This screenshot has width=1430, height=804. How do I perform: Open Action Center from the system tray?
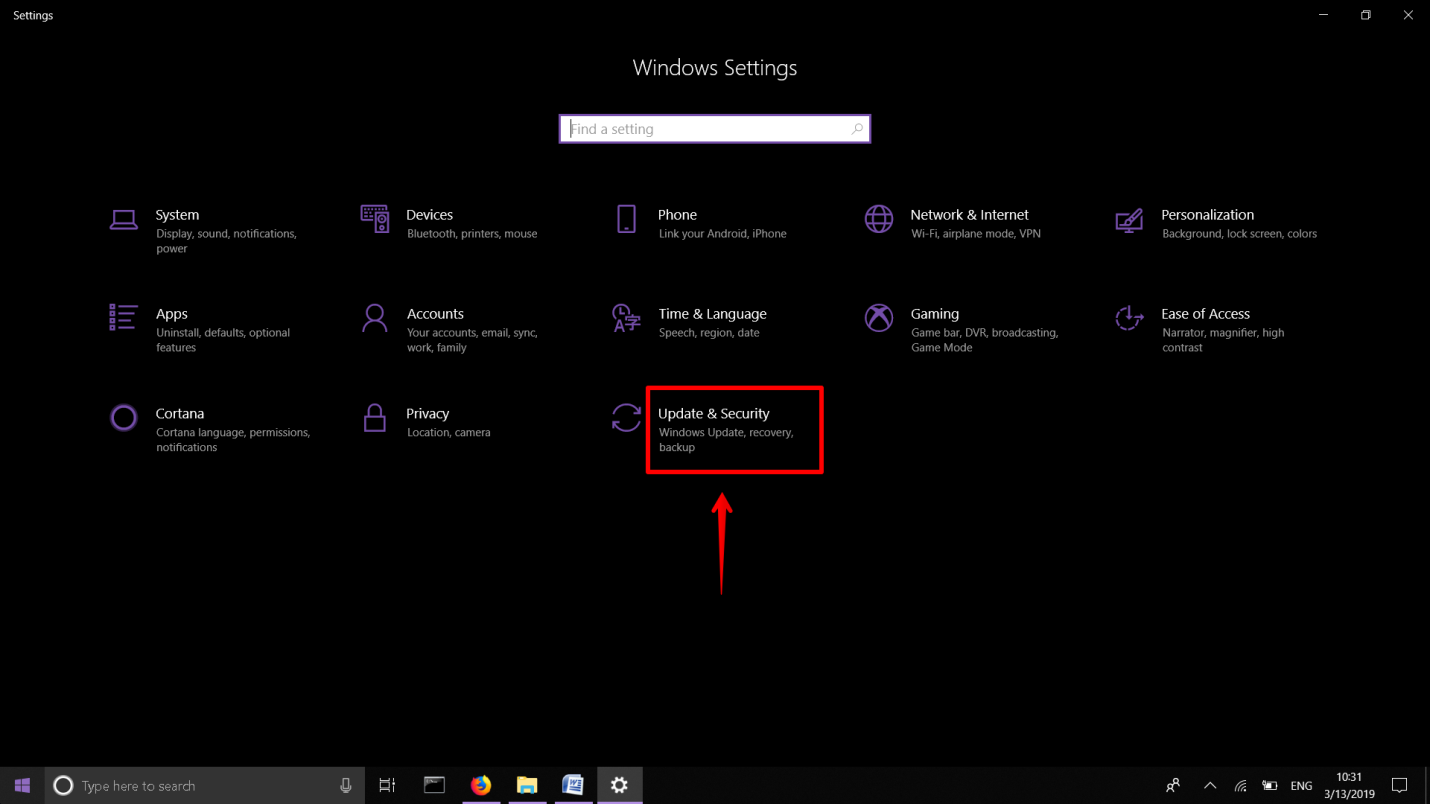pos(1400,786)
